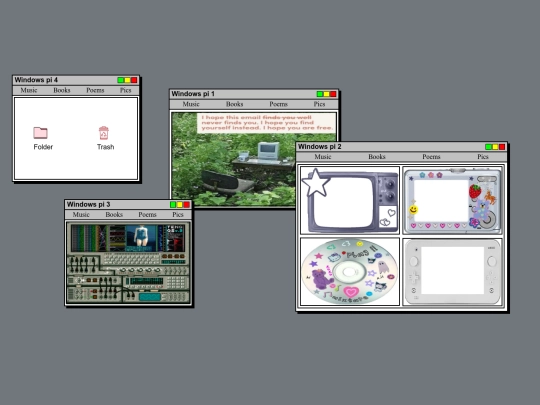
Task: Click the Trash label text
Action: point(105,147)
